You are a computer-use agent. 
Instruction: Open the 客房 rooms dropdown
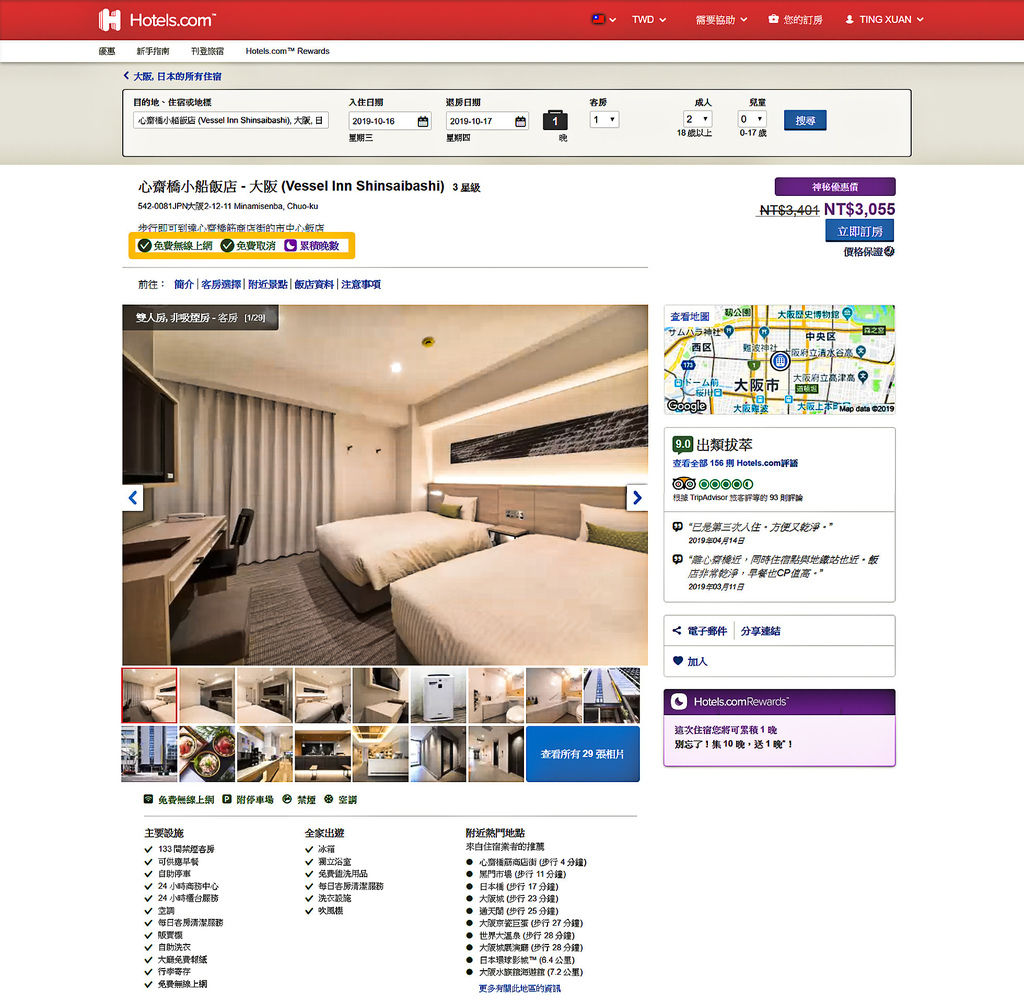pyautogui.click(x=604, y=120)
